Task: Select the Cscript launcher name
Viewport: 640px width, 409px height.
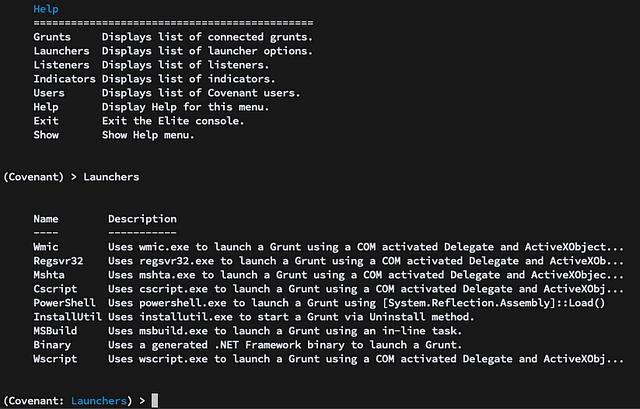Action: pos(55,289)
